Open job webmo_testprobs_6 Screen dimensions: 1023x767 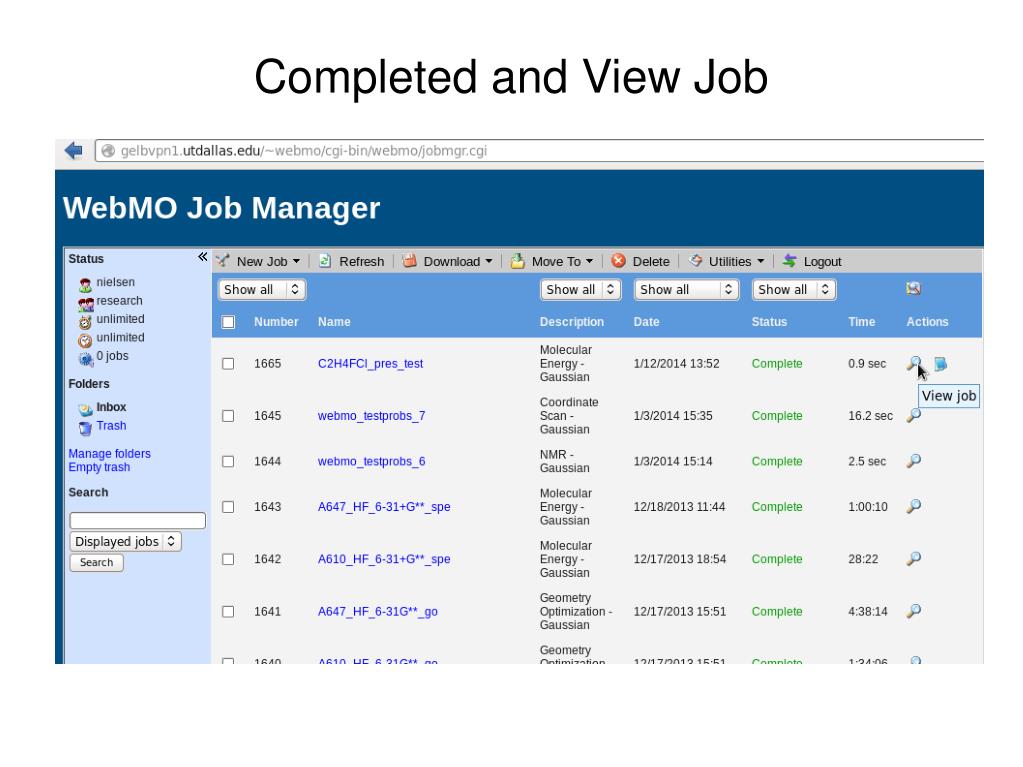(371, 461)
